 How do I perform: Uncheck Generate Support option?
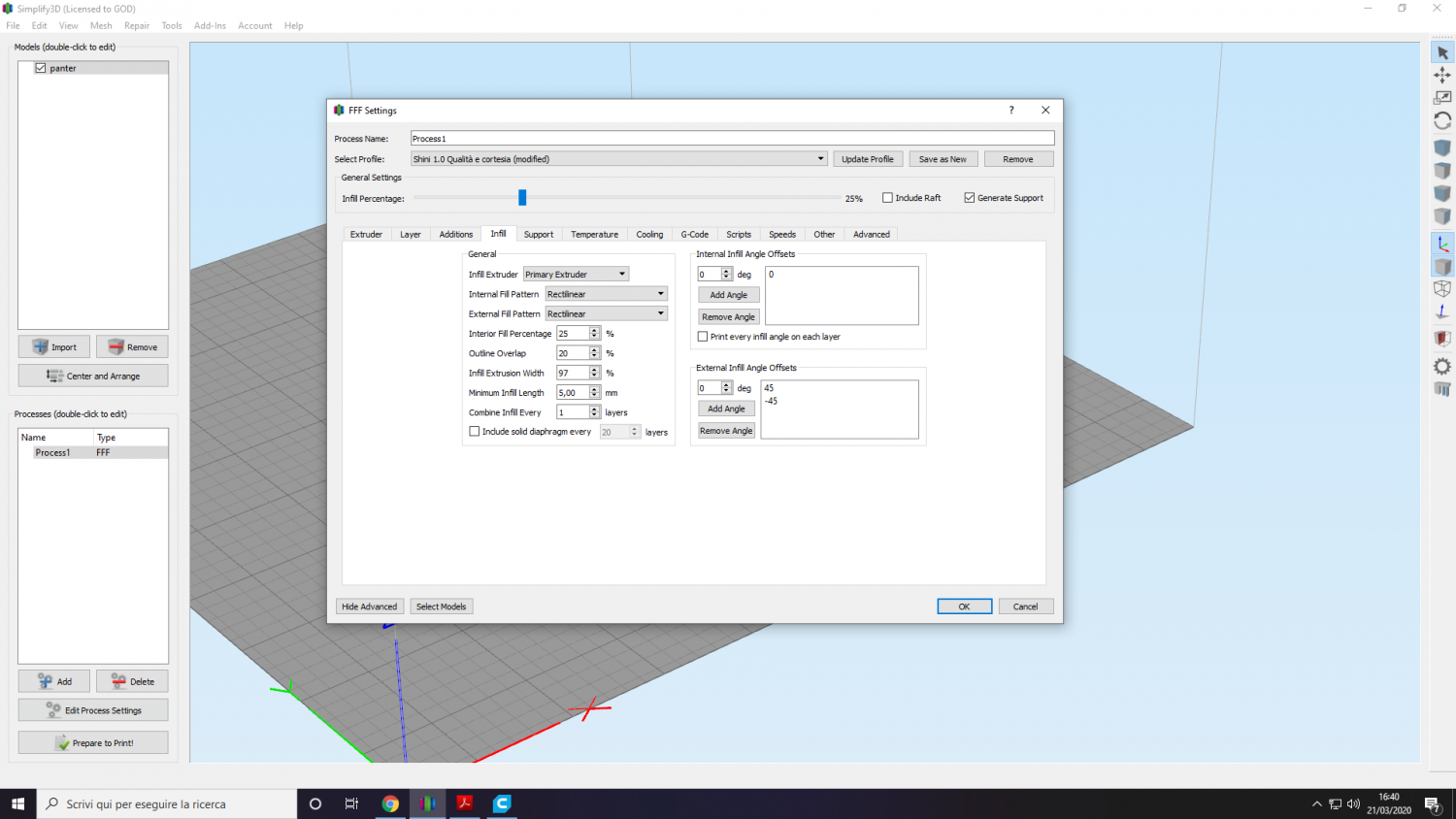pyautogui.click(x=969, y=198)
